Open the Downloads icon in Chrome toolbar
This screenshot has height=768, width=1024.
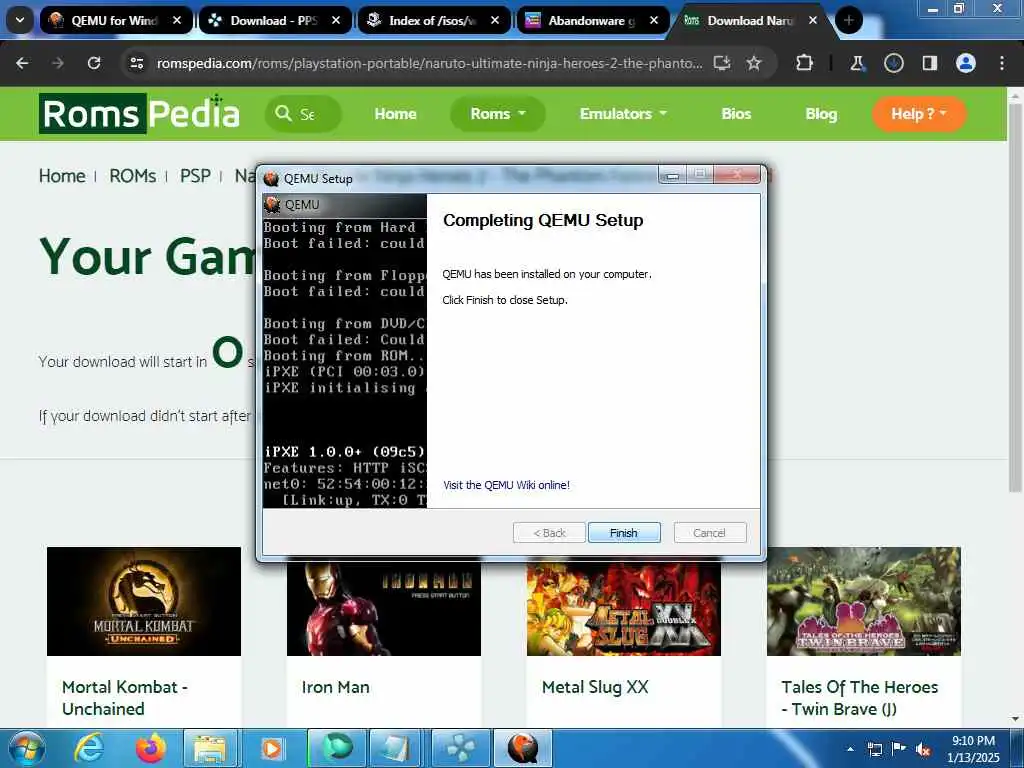tap(893, 63)
